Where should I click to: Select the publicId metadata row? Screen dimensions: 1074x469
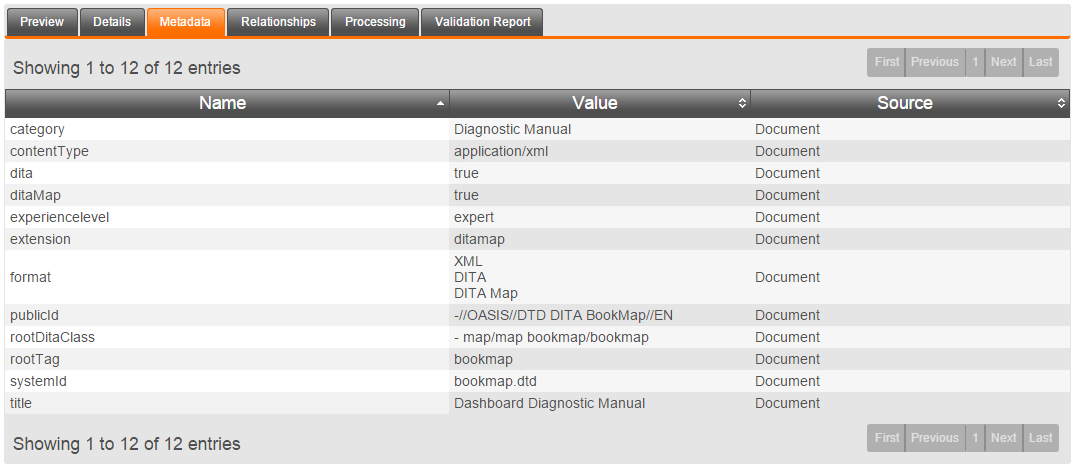[x=537, y=316]
